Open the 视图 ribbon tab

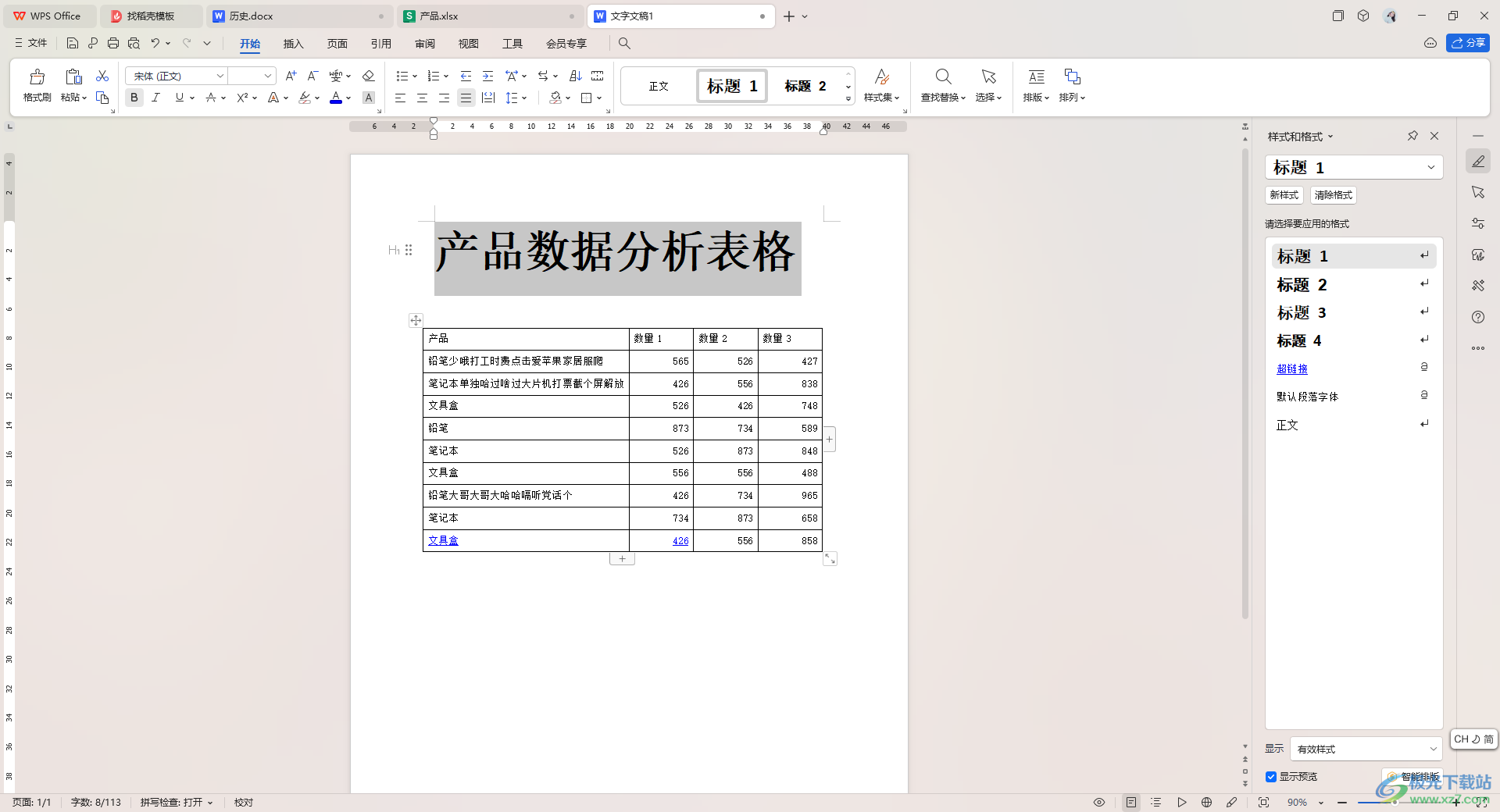(468, 44)
